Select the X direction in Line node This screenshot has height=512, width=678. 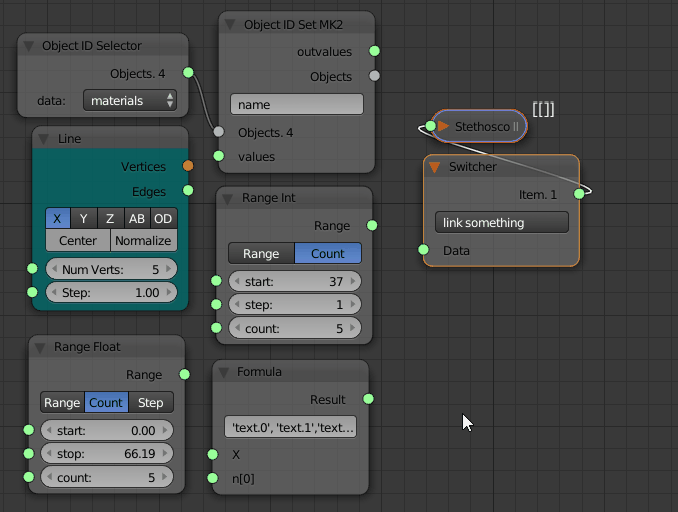click(58, 218)
